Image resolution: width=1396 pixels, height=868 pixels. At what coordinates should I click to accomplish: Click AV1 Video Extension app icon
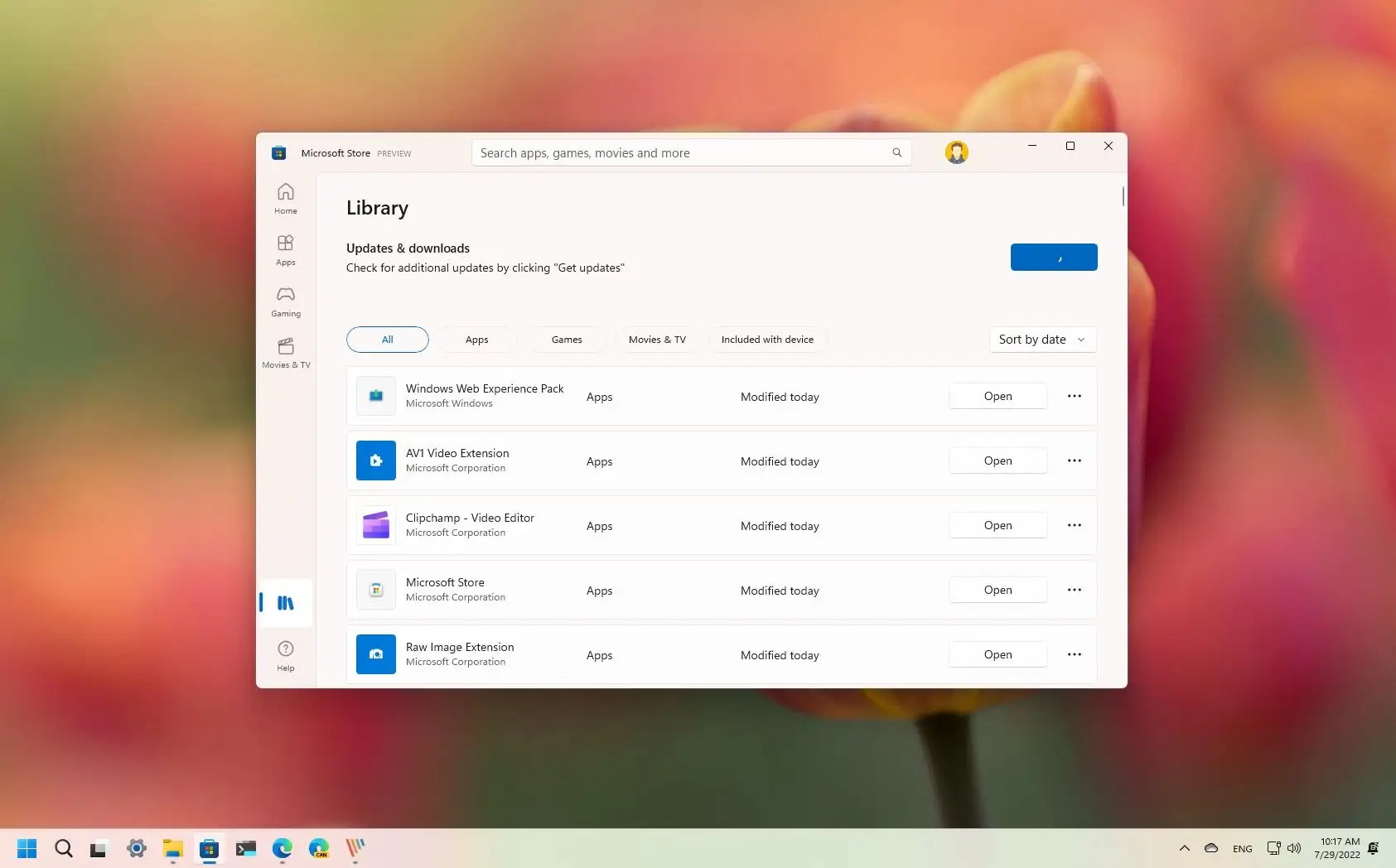(376, 461)
